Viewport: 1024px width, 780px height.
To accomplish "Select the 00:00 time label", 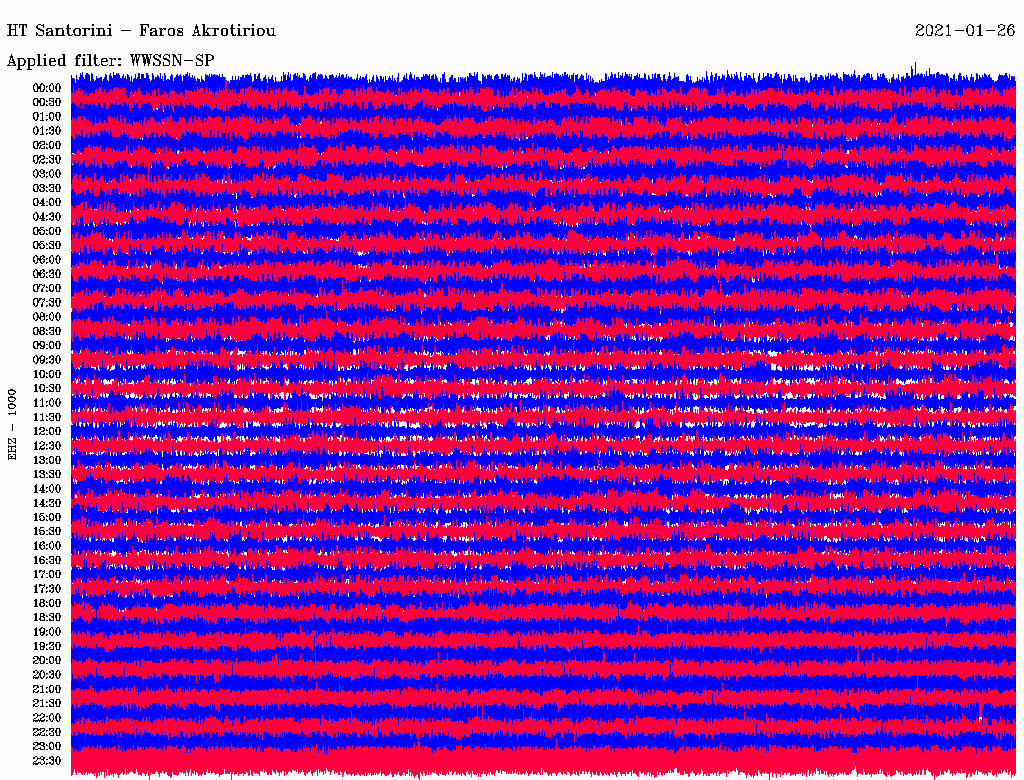I will (47, 88).
